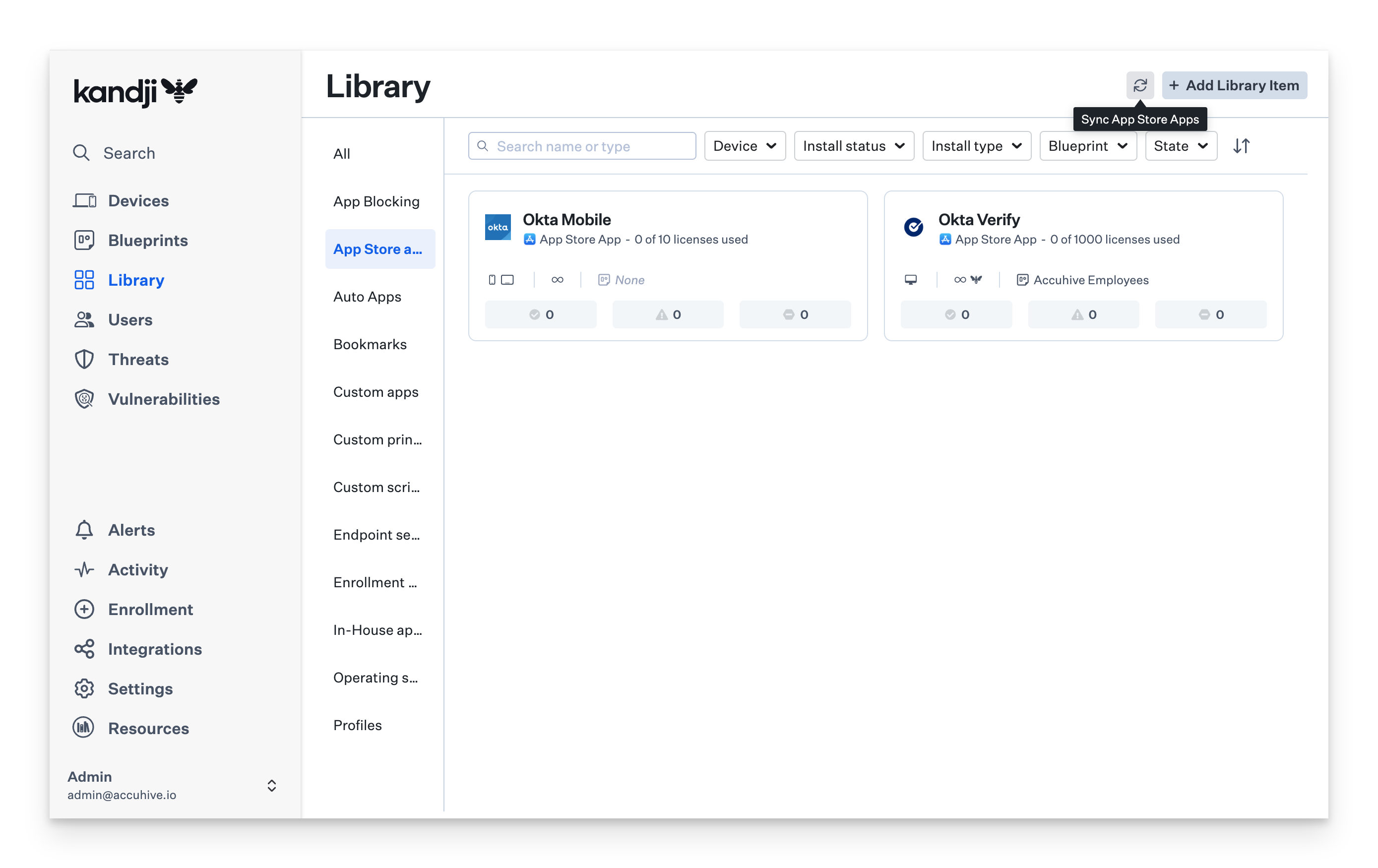Select the Auto Apps category
The height and width of the screenshot is (868, 1378).
pos(367,297)
